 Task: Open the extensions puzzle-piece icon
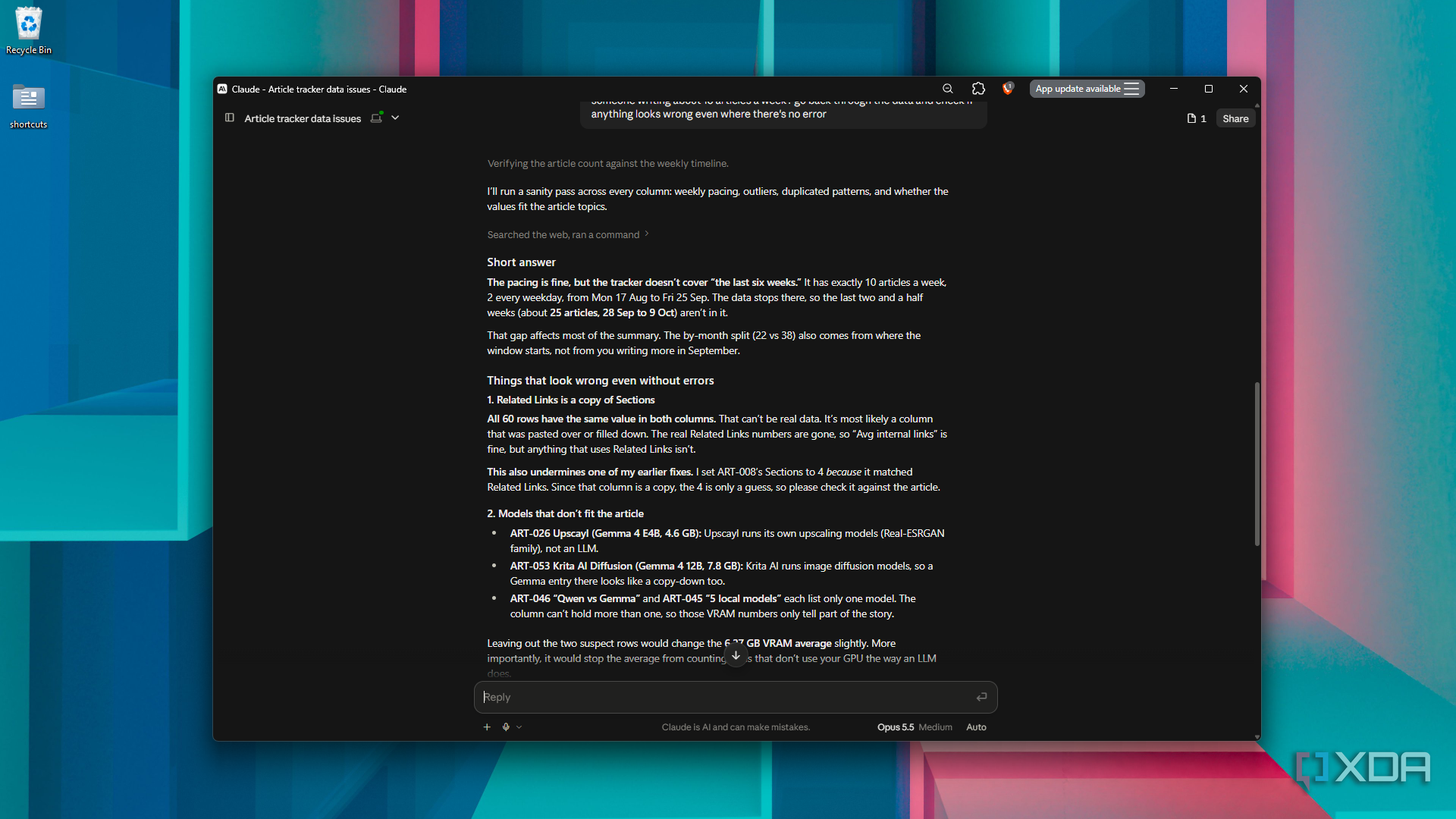[x=979, y=89]
